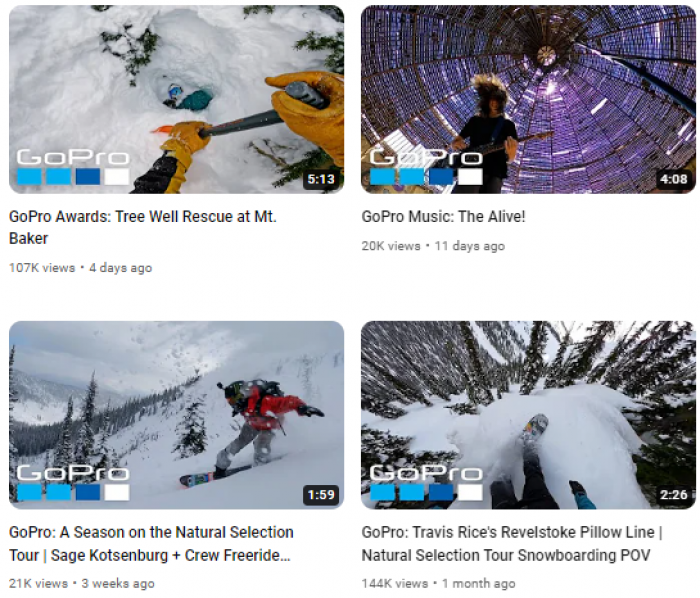This screenshot has width=700, height=598.
Task: Click '144K views • 1 month ago' text
Action: pos(438,583)
